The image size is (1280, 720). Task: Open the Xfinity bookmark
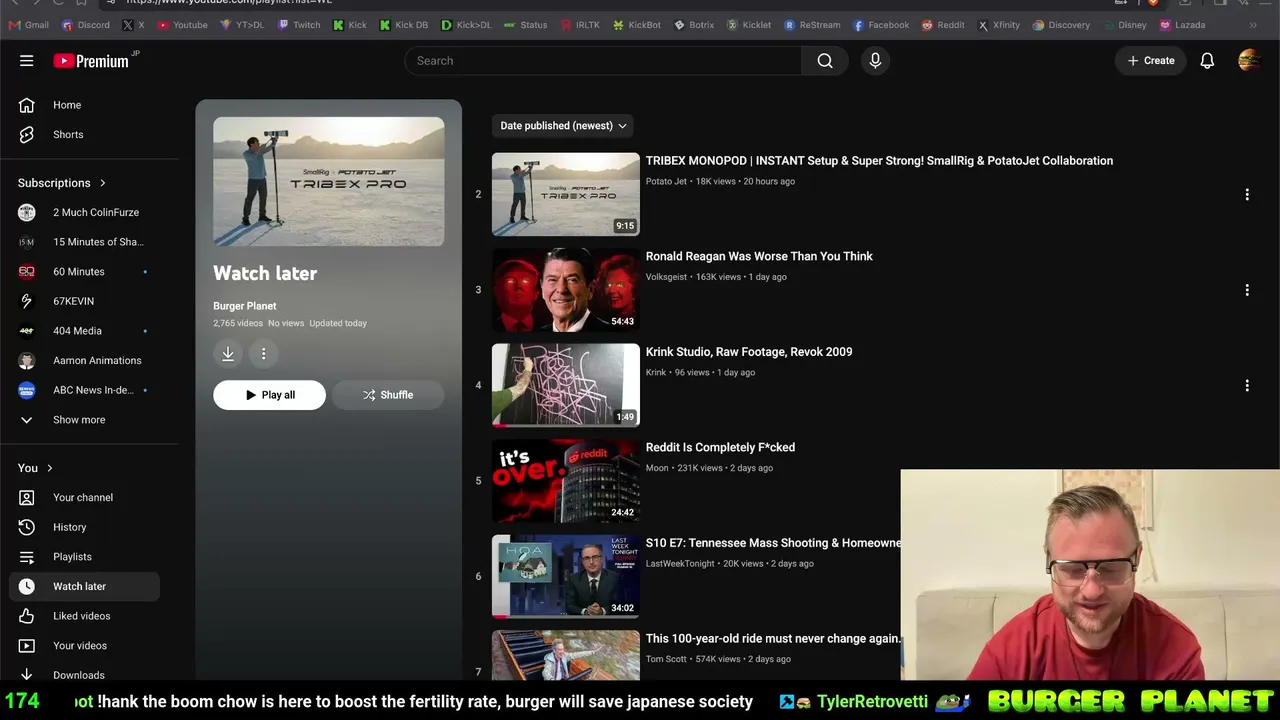999,25
